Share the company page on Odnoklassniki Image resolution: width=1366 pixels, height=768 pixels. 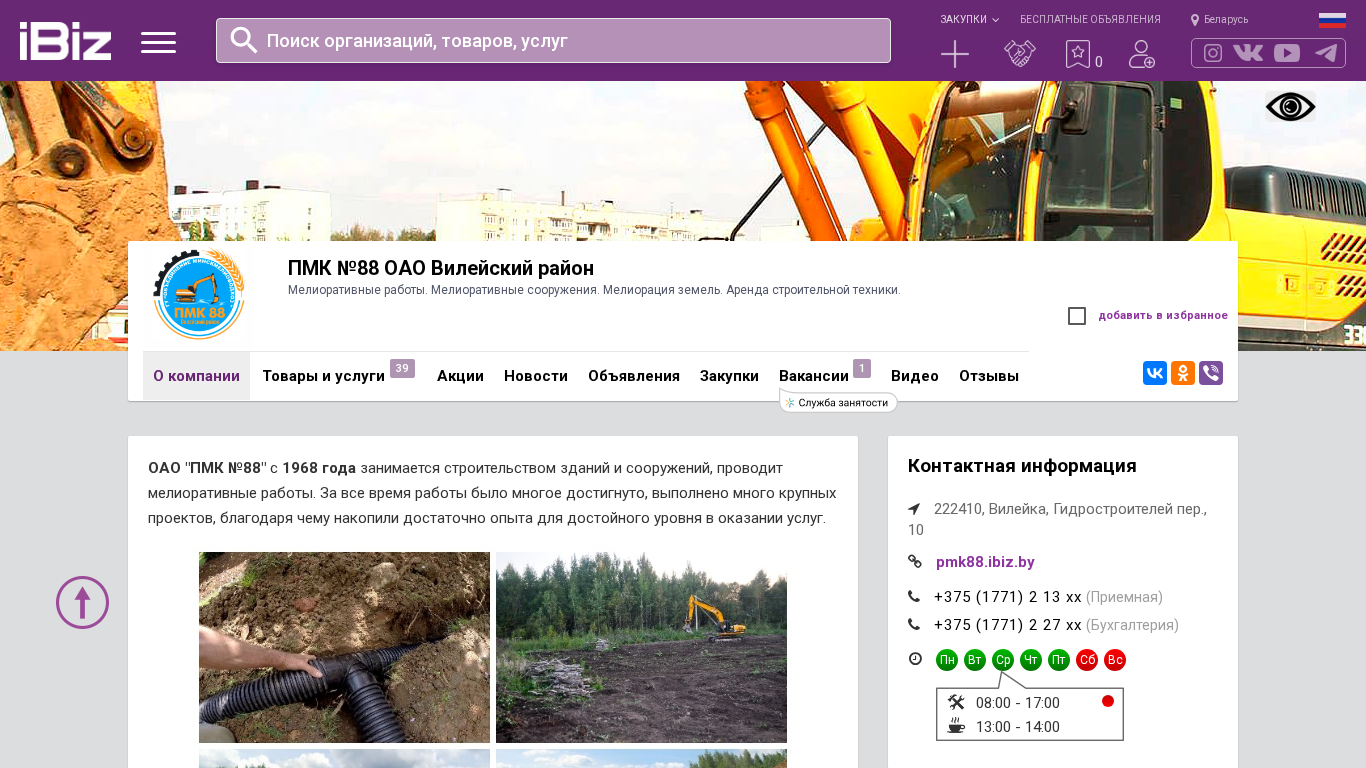tap(1183, 373)
